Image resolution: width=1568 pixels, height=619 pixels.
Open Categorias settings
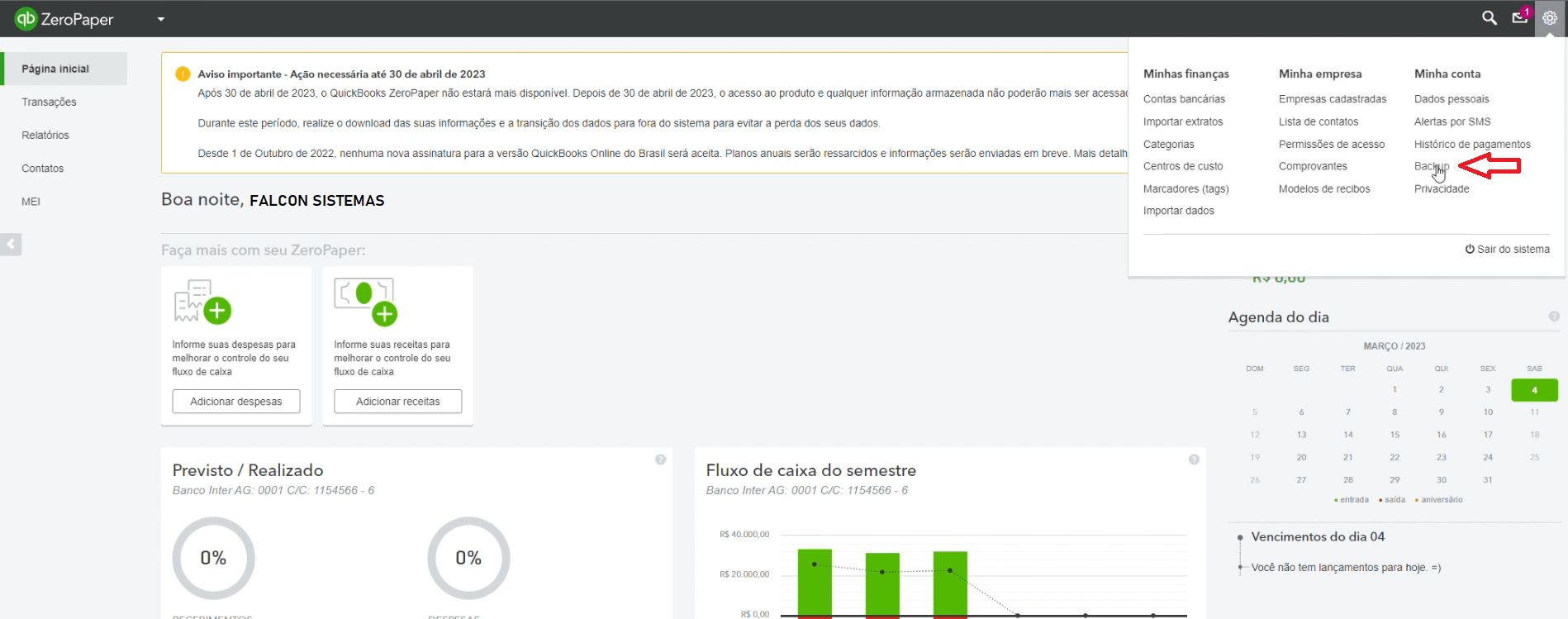pyautogui.click(x=1169, y=144)
